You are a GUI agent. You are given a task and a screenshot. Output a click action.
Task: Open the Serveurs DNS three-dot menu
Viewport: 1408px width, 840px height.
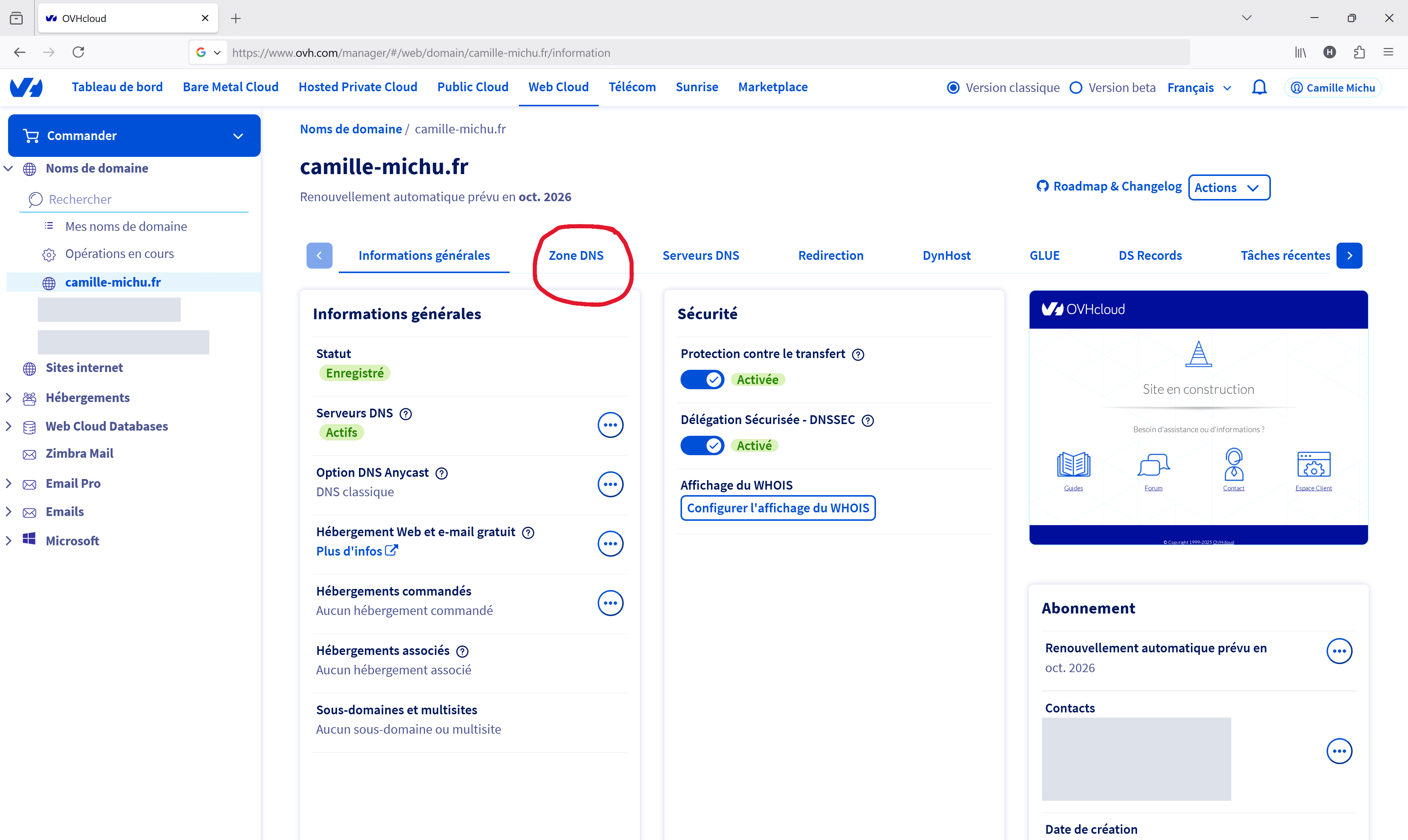click(x=610, y=424)
